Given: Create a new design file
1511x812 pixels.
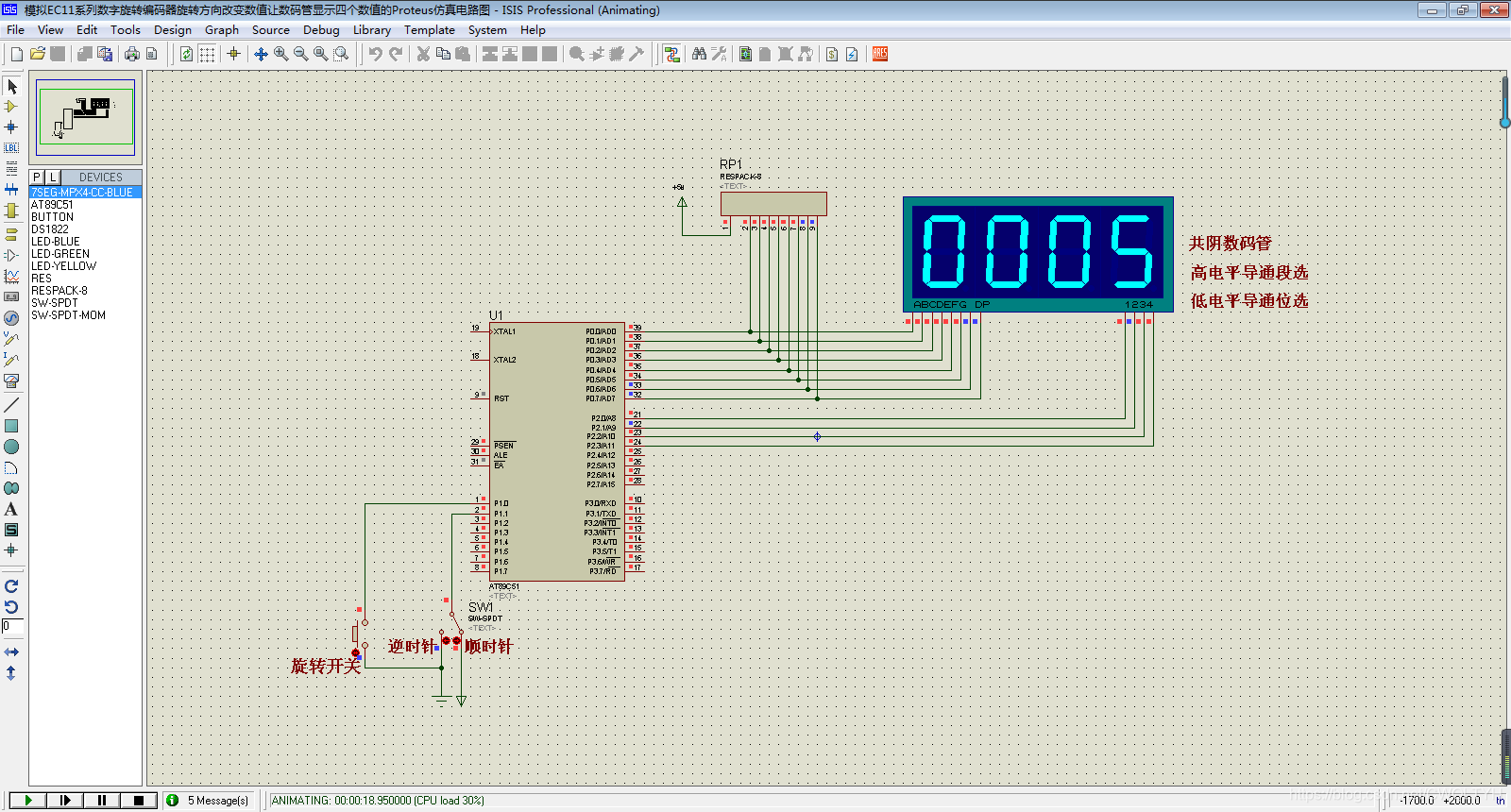Looking at the screenshot, I should 17,54.
